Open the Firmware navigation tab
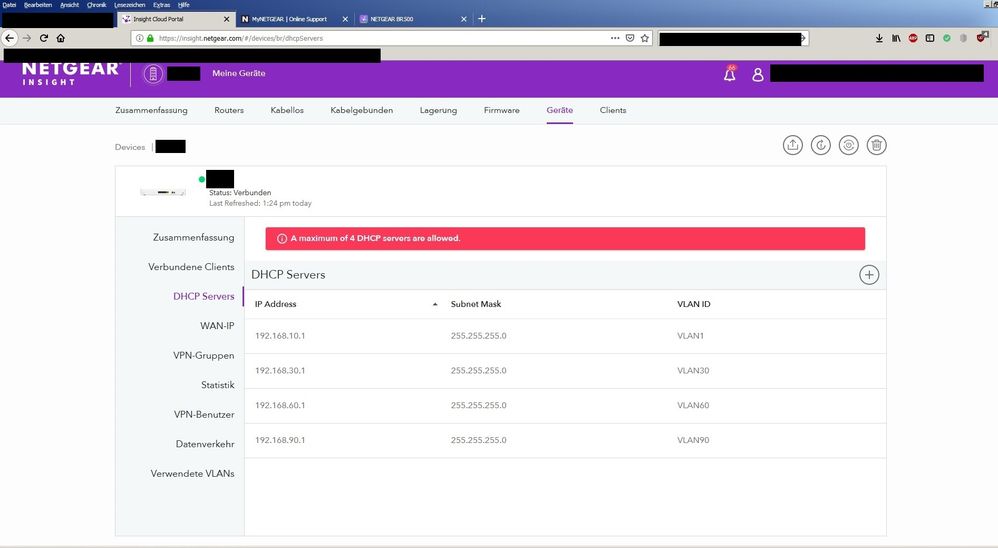Viewport: 998px width, 548px height. pos(502,110)
